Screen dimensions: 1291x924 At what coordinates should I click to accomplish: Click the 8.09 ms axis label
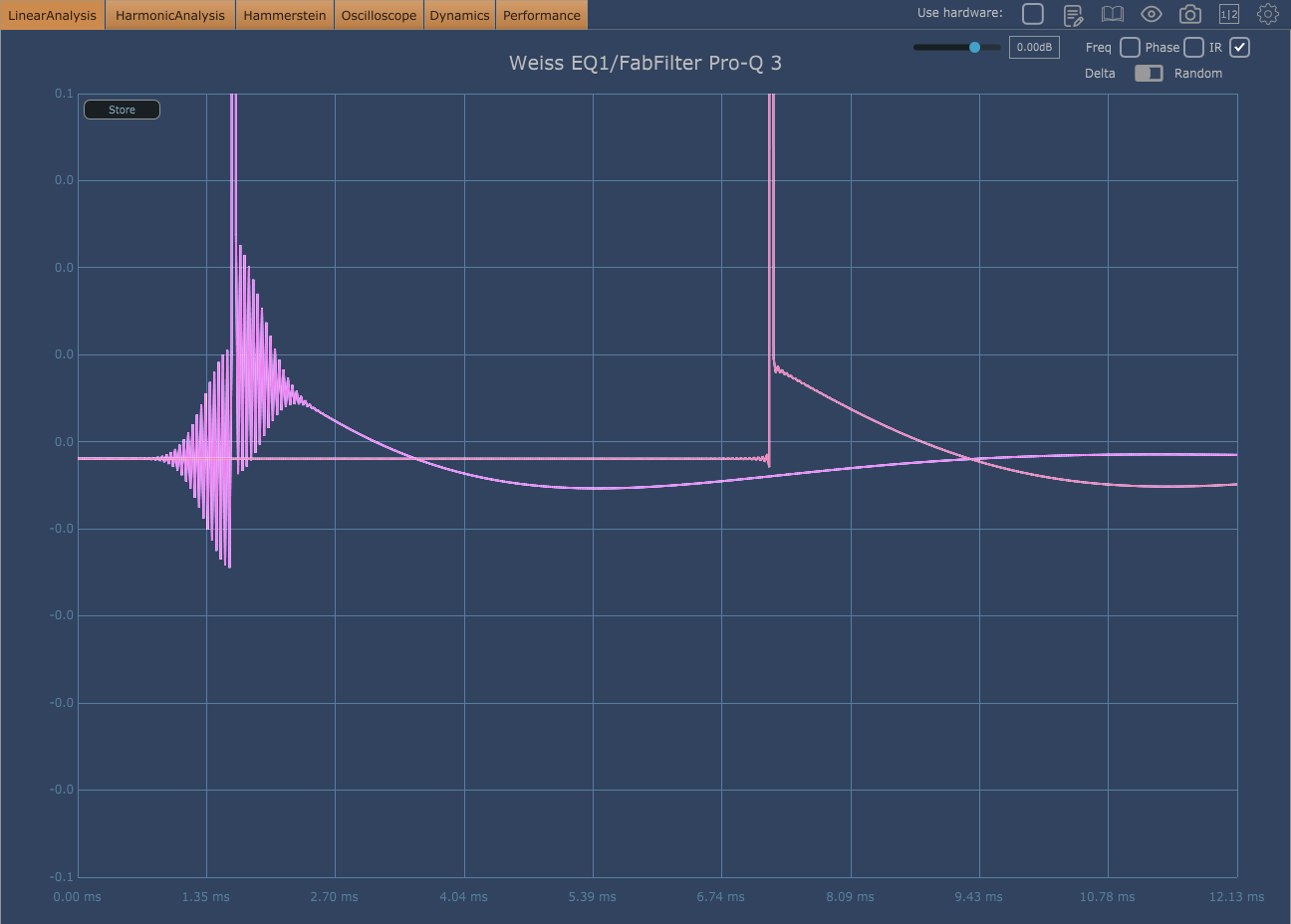[x=851, y=896]
